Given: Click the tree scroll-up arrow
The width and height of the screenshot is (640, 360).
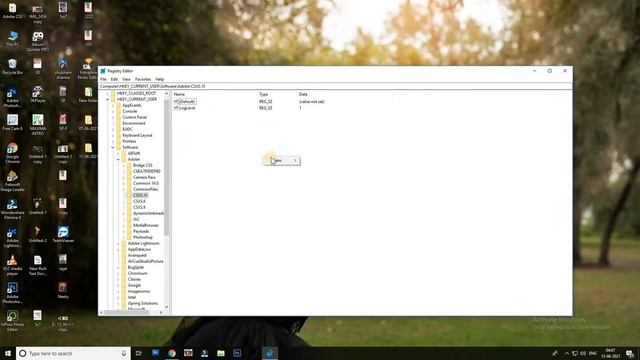Looking at the screenshot, I should [x=166, y=93].
